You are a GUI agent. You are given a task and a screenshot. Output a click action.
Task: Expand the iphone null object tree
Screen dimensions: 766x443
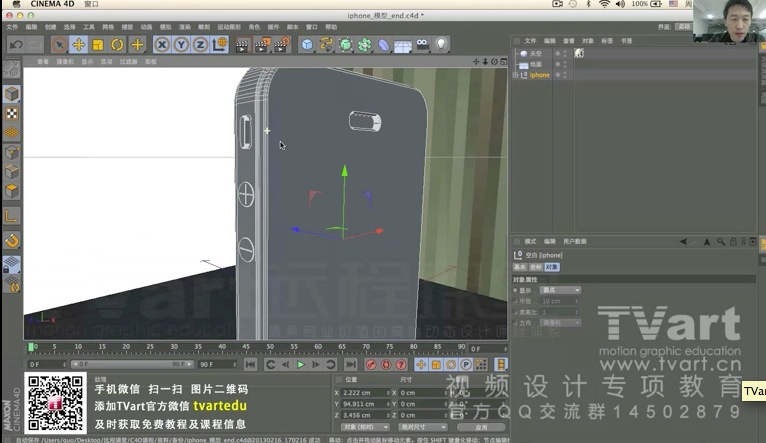pos(515,75)
